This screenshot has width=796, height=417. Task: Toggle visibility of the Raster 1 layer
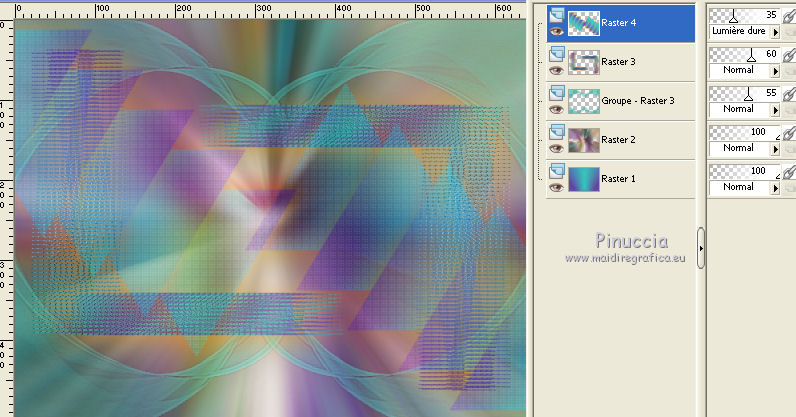[x=556, y=188]
